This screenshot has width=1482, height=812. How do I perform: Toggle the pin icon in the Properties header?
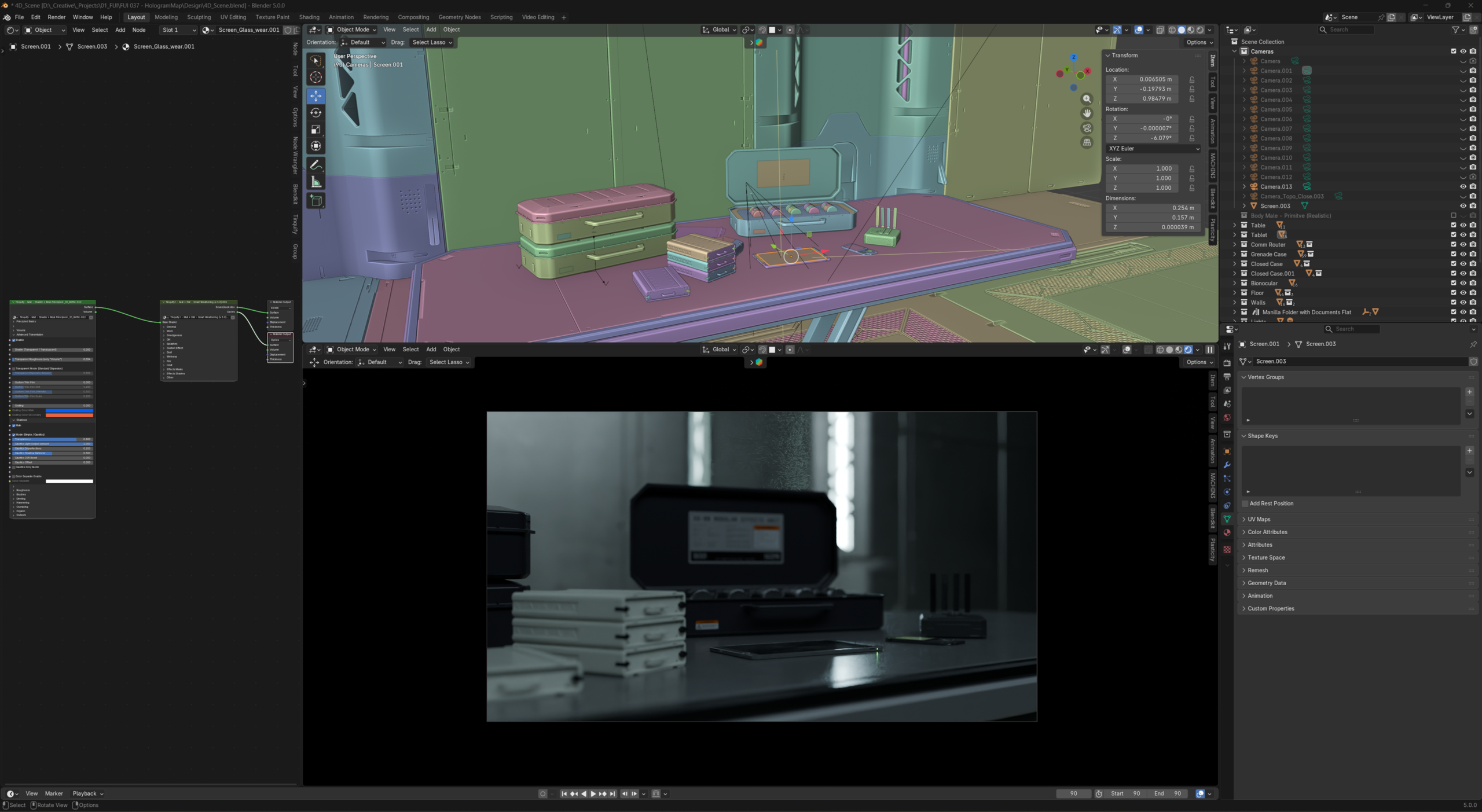[1473, 344]
